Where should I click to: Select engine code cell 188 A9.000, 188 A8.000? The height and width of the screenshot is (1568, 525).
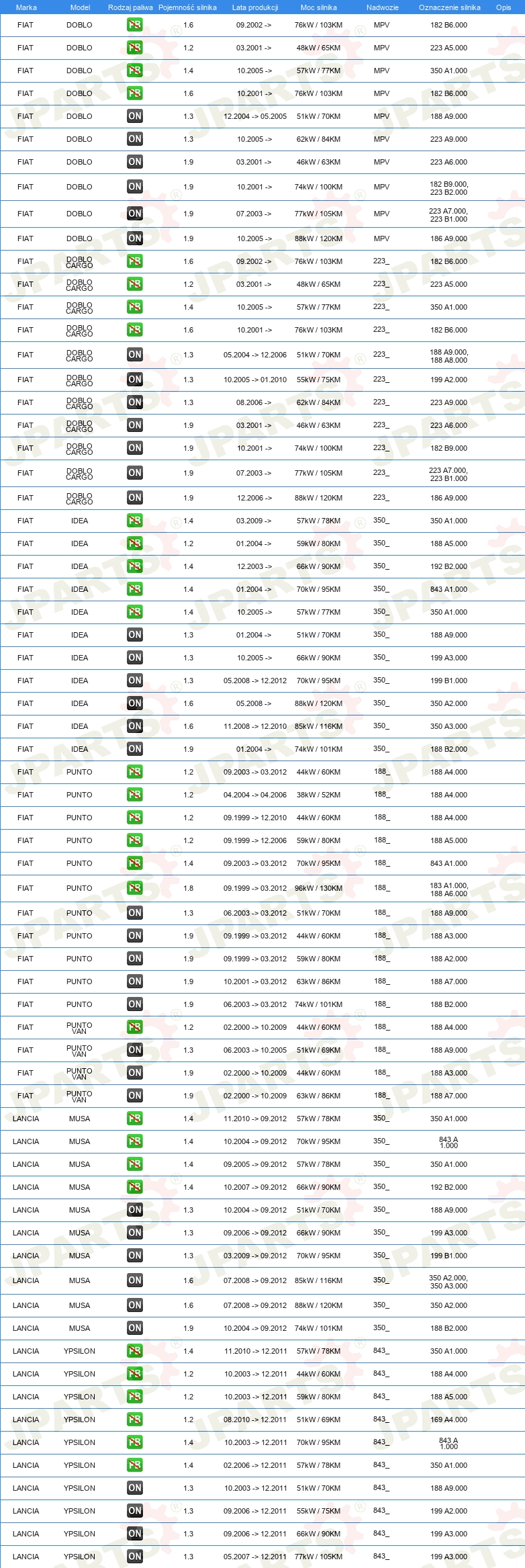(449, 356)
